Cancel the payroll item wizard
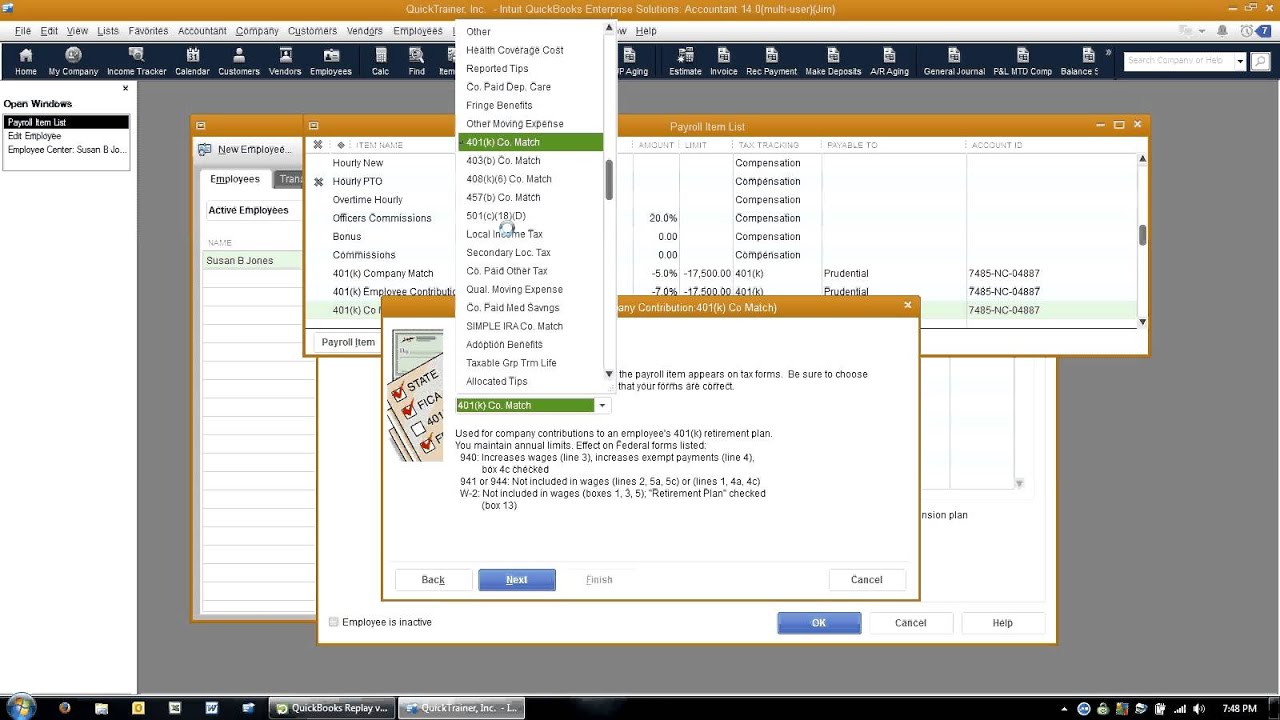This screenshot has height=720, width=1280. point(867,580)
